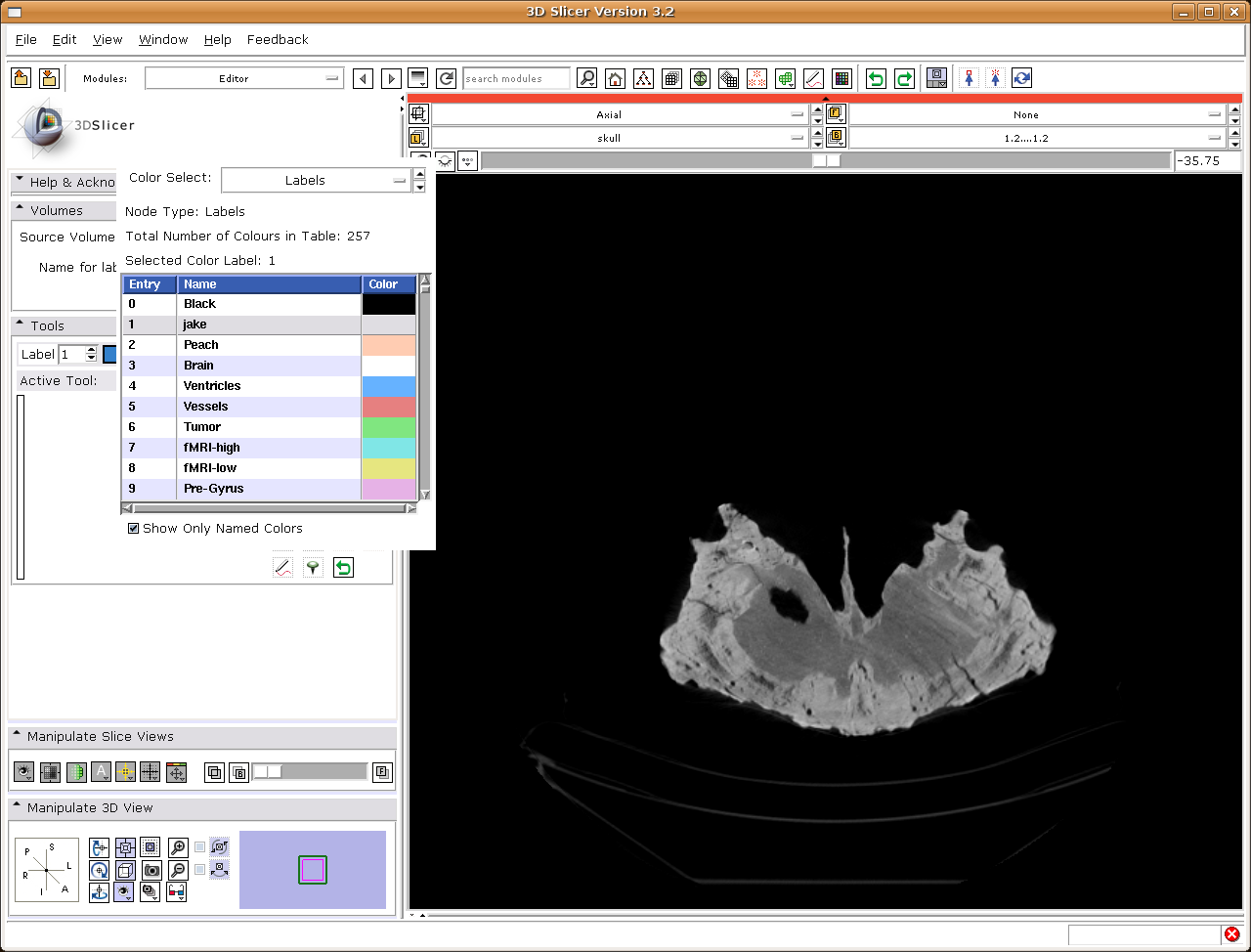Click the Entry column header
1251x952 pixels.
[x=150, y=284]
